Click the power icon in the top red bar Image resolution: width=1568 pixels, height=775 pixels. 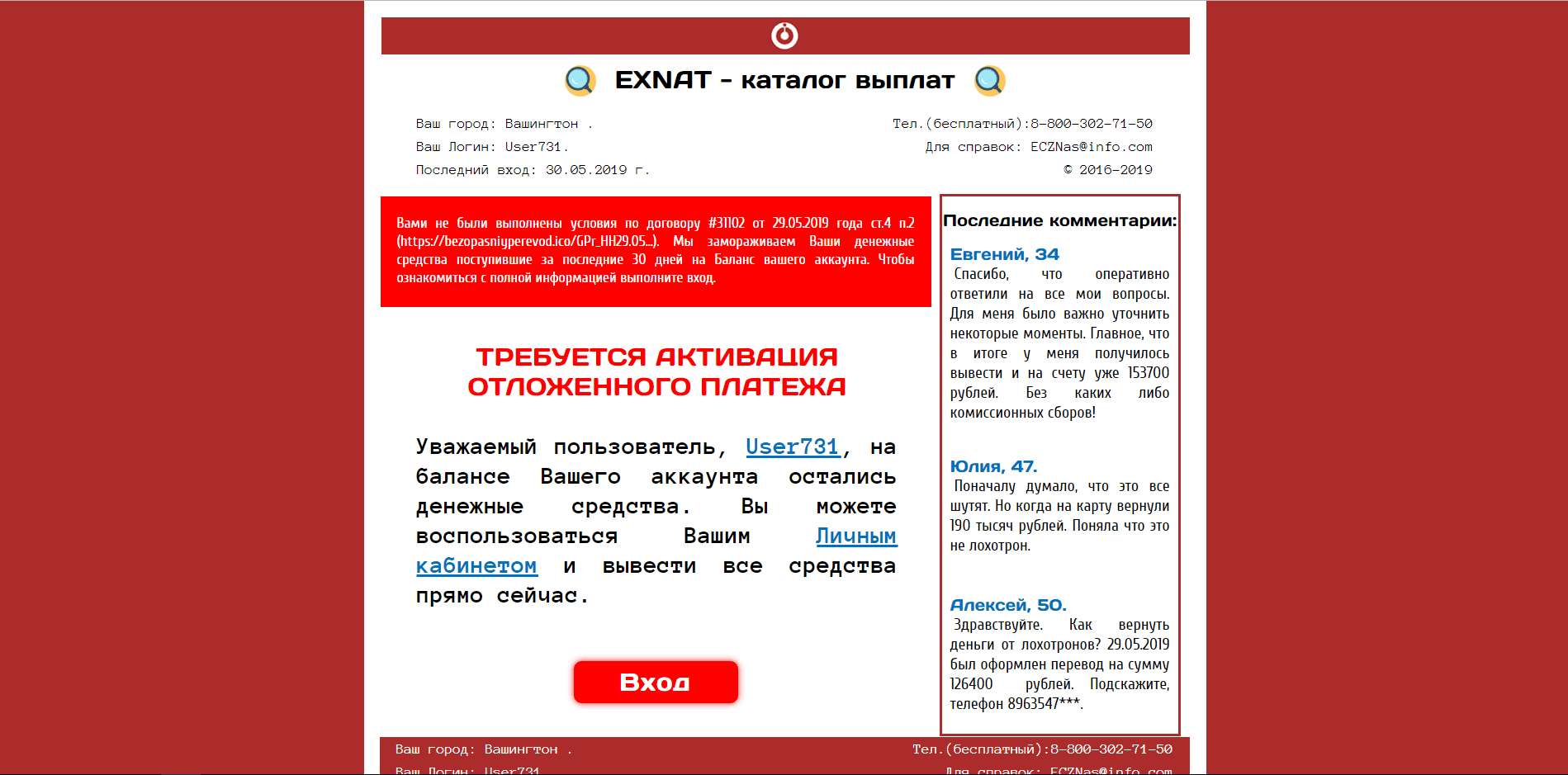[784, 35]
